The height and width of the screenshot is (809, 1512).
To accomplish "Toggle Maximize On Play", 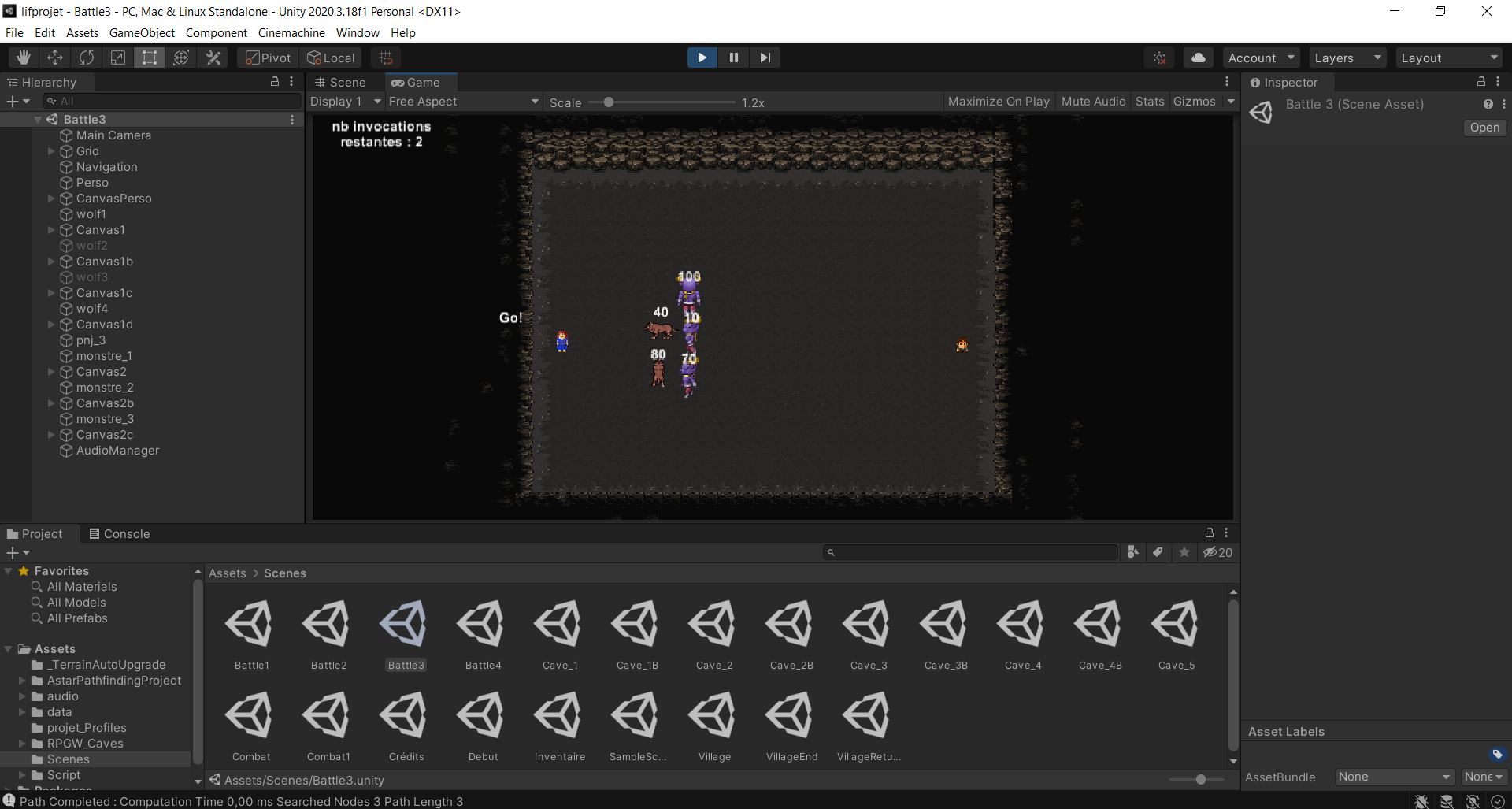I will [999, 102].
